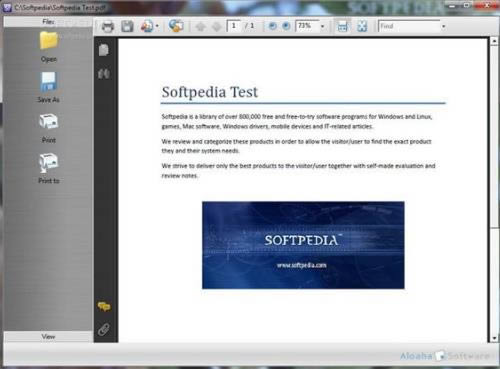Click the globe icon in the toolbar

176,26
